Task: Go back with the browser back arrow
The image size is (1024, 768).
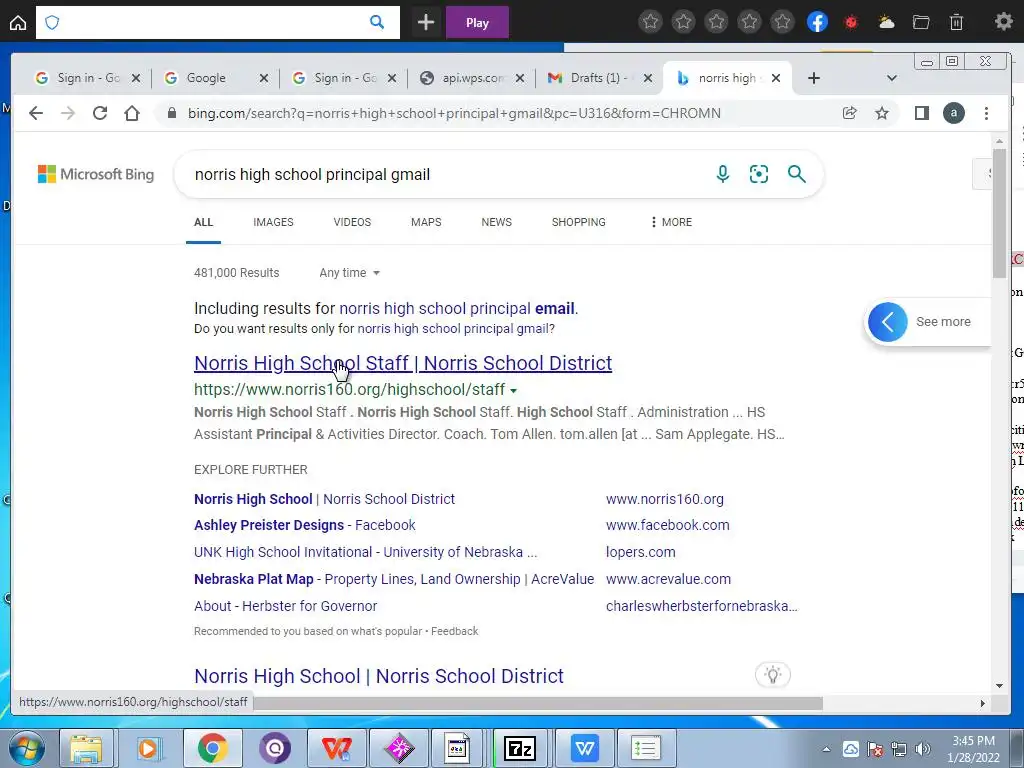Action: click(36, 113)
